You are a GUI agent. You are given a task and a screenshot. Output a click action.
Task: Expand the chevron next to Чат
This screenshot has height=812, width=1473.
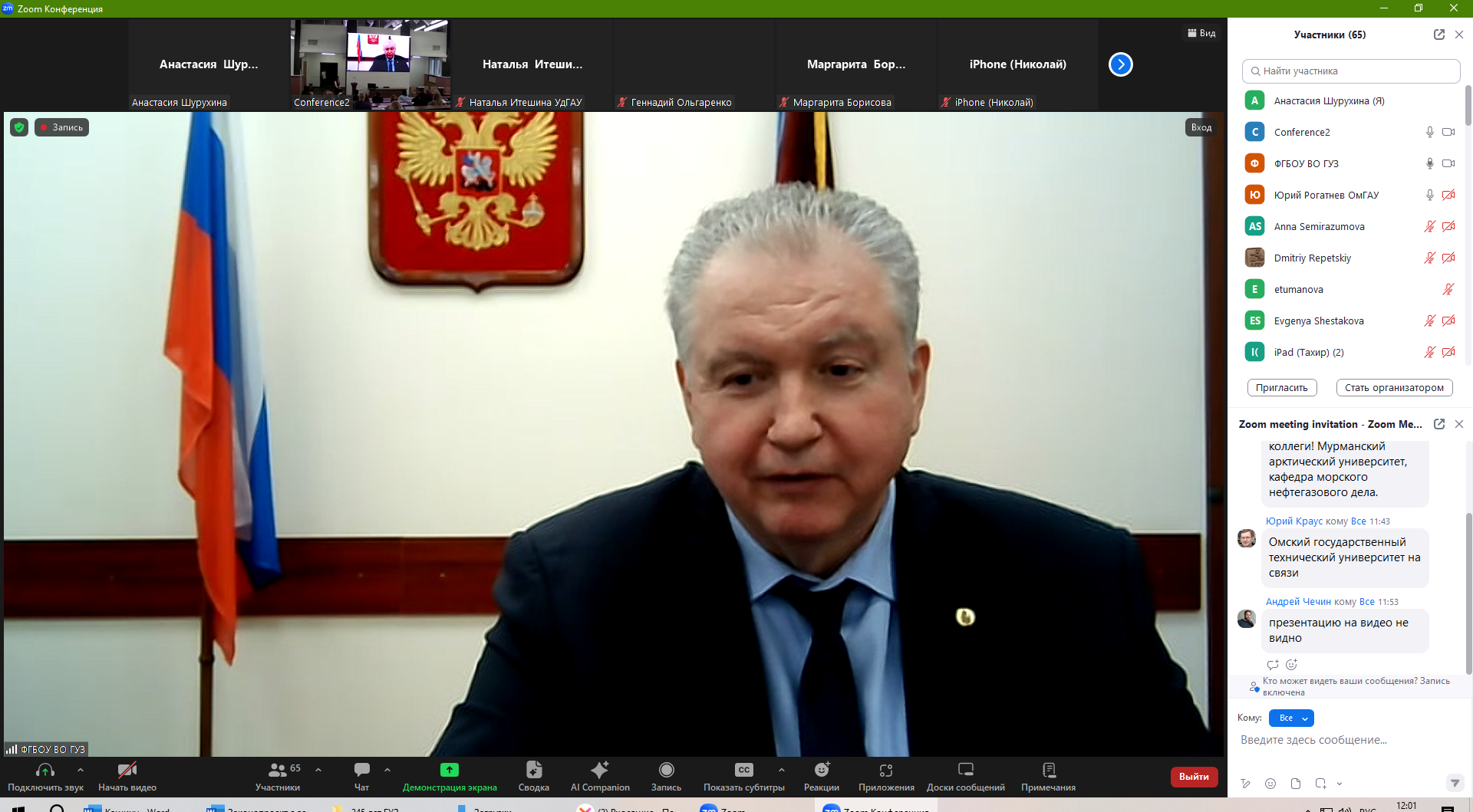pyautogui.click(x=387, y=770)
